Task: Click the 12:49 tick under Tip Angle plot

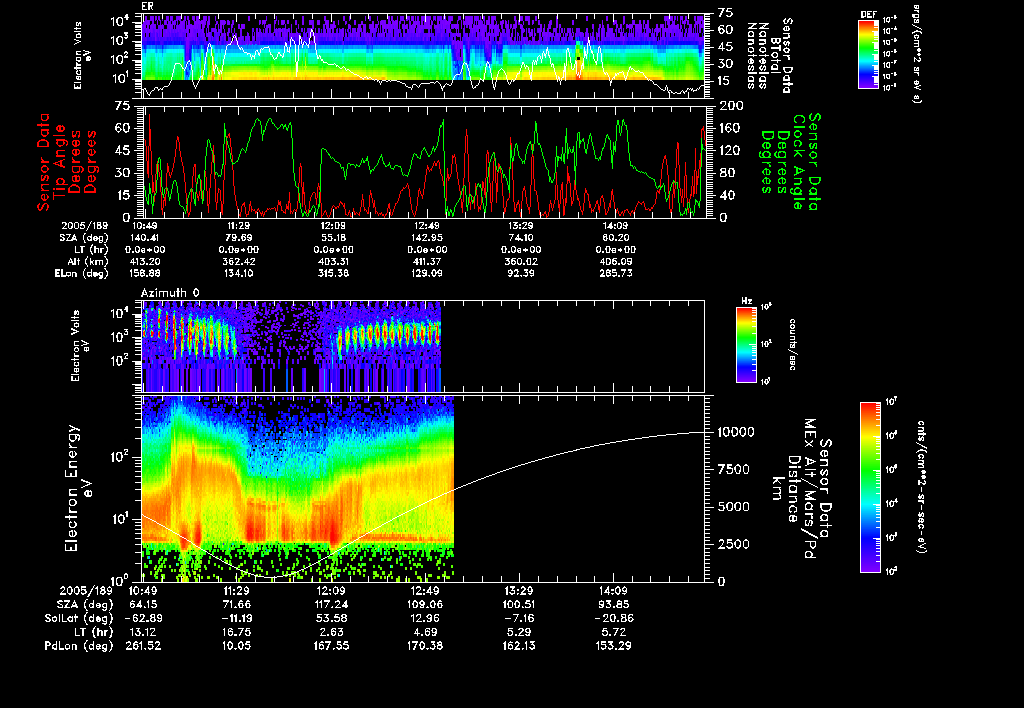Action: pyautogui.click(x=426, y=226)
